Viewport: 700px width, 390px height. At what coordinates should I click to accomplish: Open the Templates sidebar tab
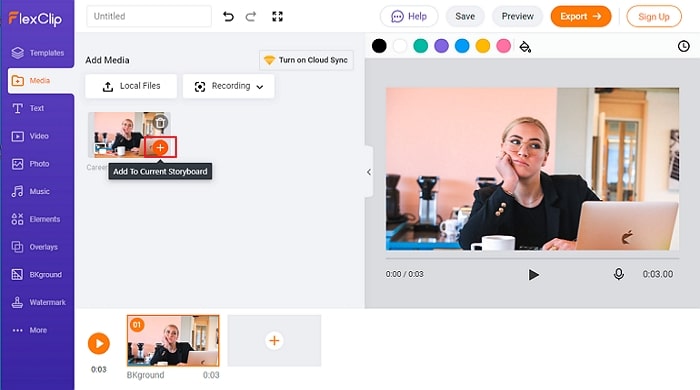click(x=37, y=53)
